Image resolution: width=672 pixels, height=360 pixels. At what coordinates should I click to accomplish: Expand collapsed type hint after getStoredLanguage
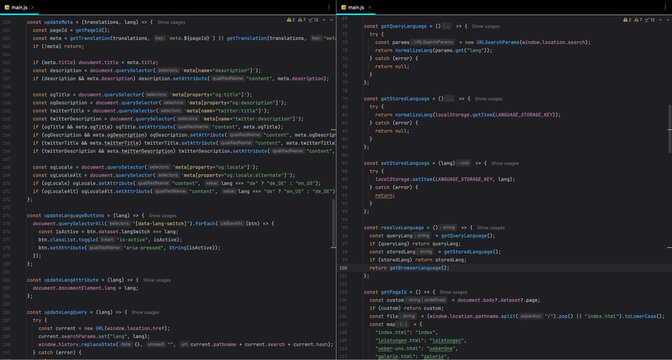coord(450,99)
